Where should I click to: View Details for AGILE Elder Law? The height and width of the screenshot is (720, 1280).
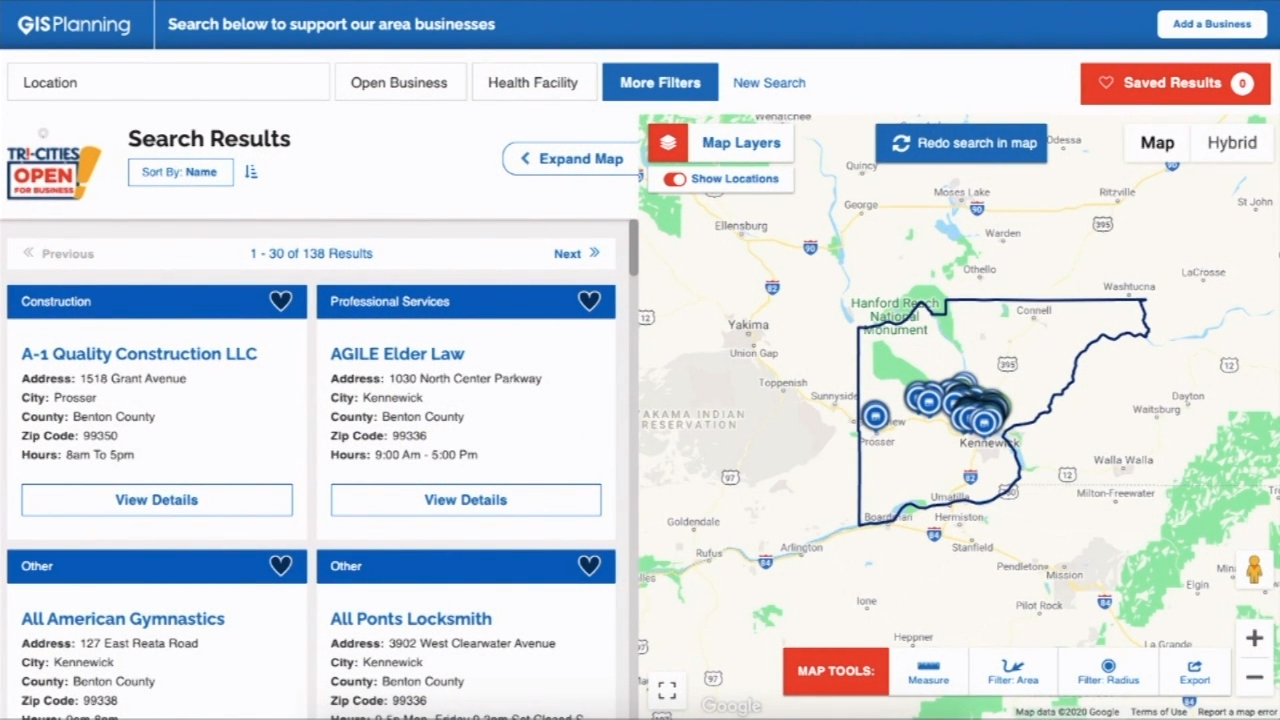pos(466,500)
